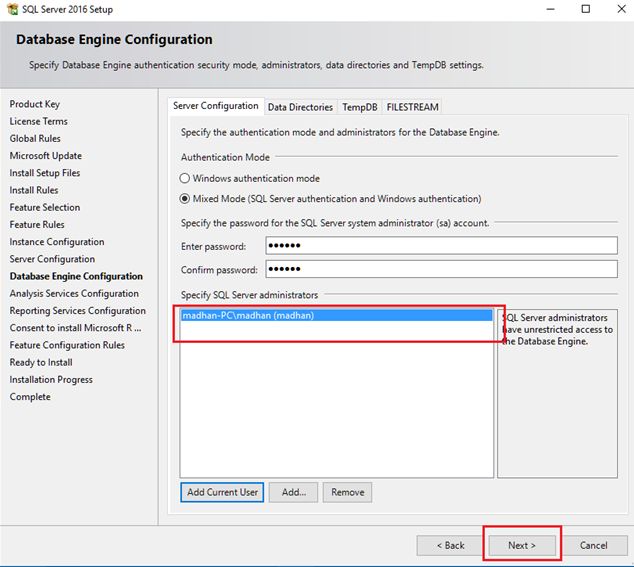Viewport: 634px width, 567px height.
Task: Maximize the setup window
Action: [x=586, y=9]
